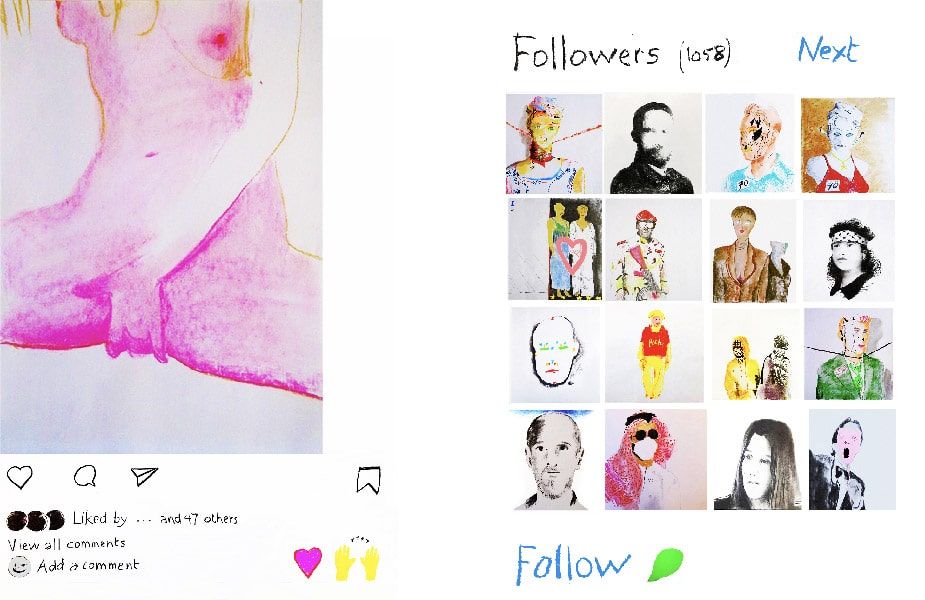
Task: Select follower in red shirt and yellow pants
Action: click(x=654, y=353)
